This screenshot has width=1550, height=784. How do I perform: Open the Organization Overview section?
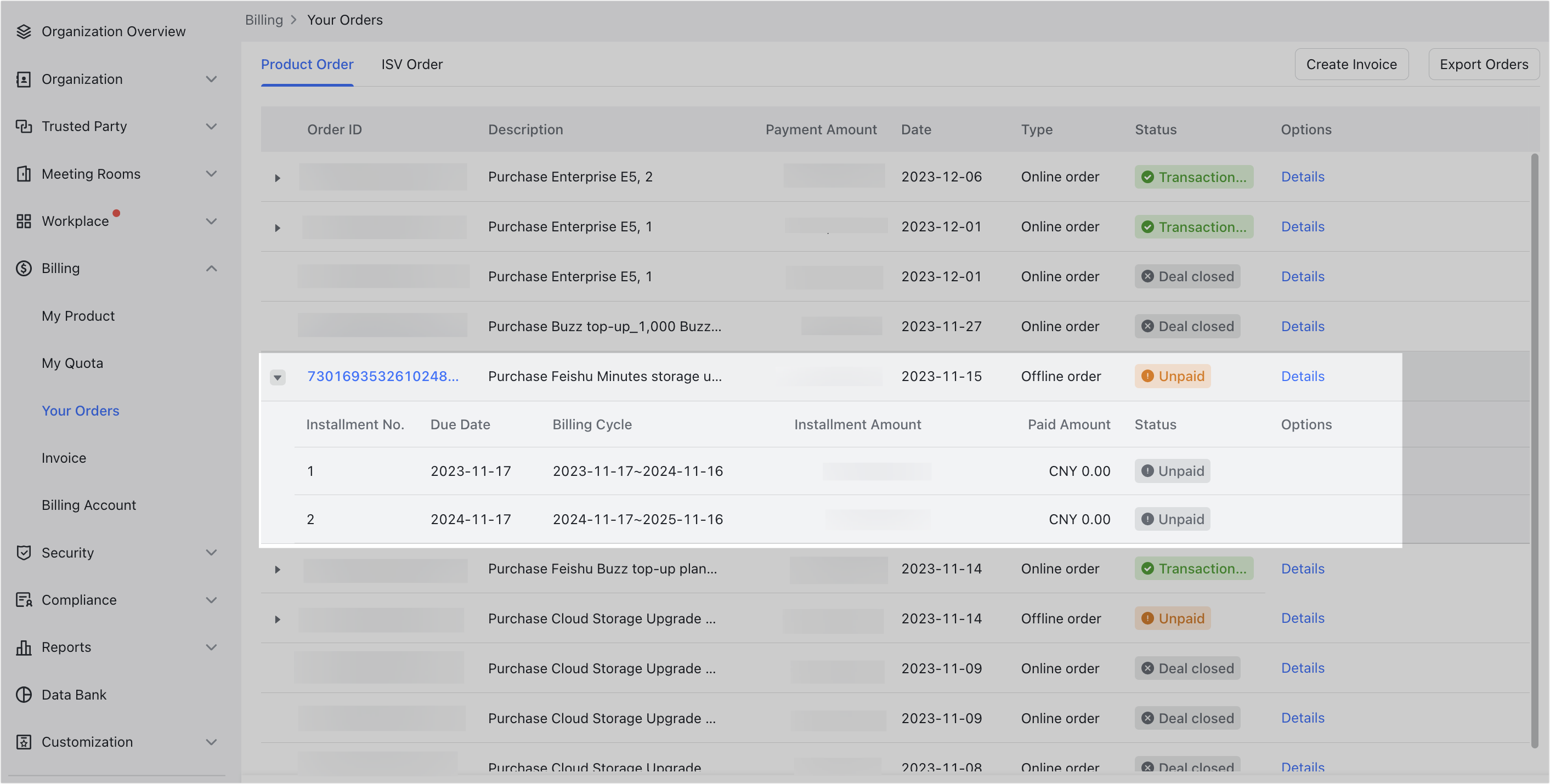pyautogui.click(x=24, y=31)
